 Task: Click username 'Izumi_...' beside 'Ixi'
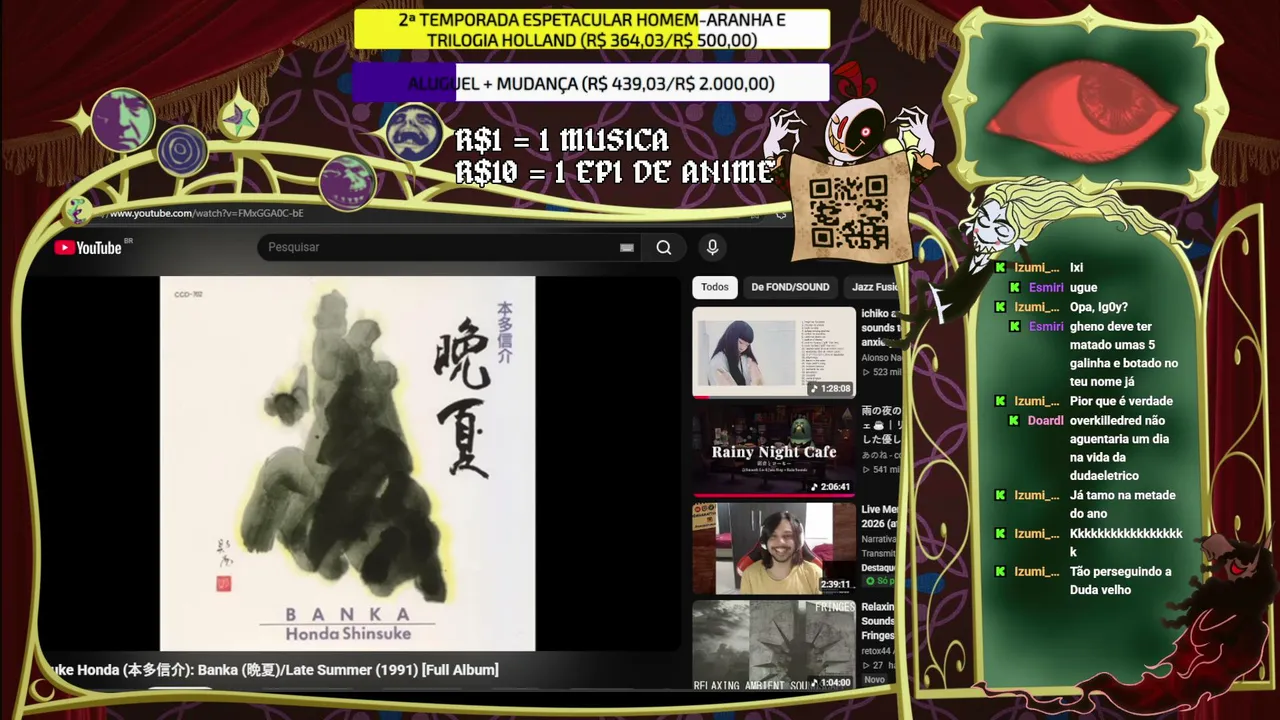click(1037, 268)
